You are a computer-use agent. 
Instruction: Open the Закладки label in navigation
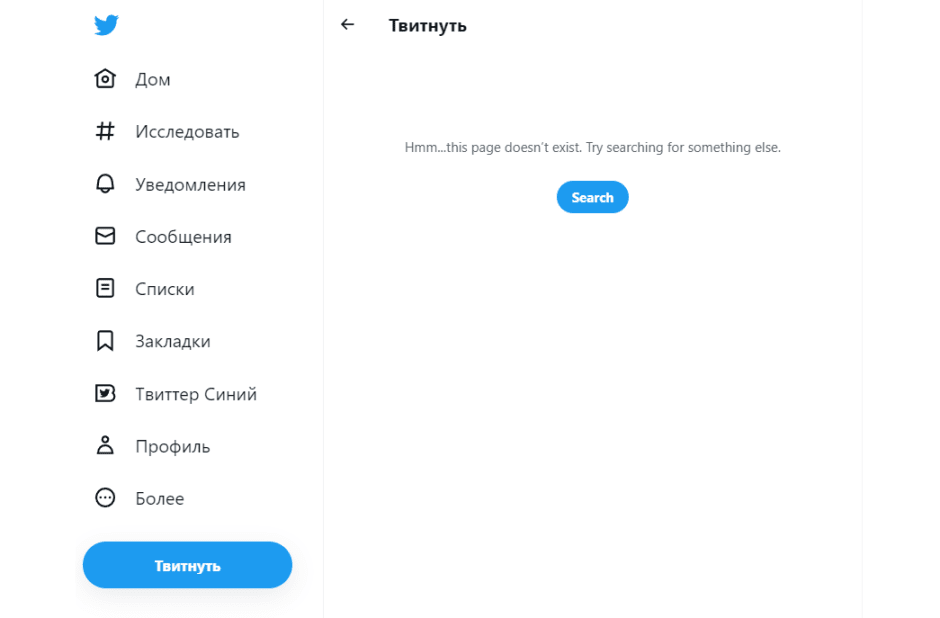(x=173, y=341)
